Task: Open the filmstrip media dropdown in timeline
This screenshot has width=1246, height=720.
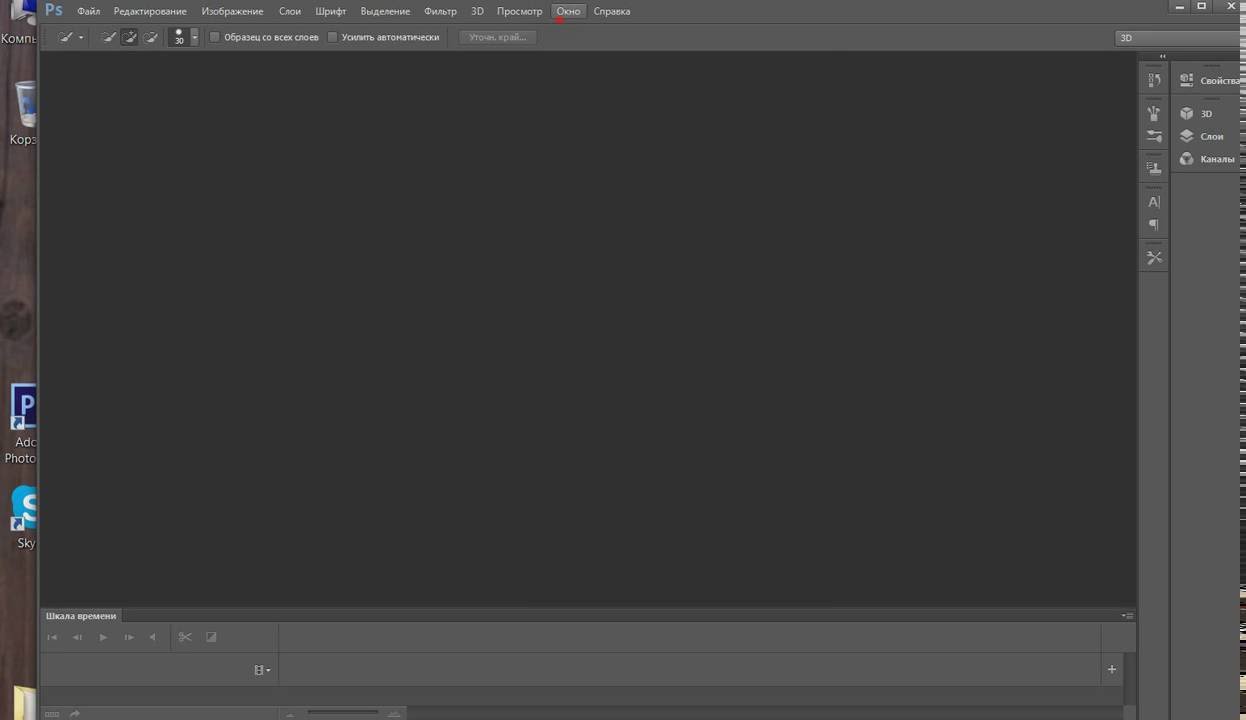Action: coord(262,670)
